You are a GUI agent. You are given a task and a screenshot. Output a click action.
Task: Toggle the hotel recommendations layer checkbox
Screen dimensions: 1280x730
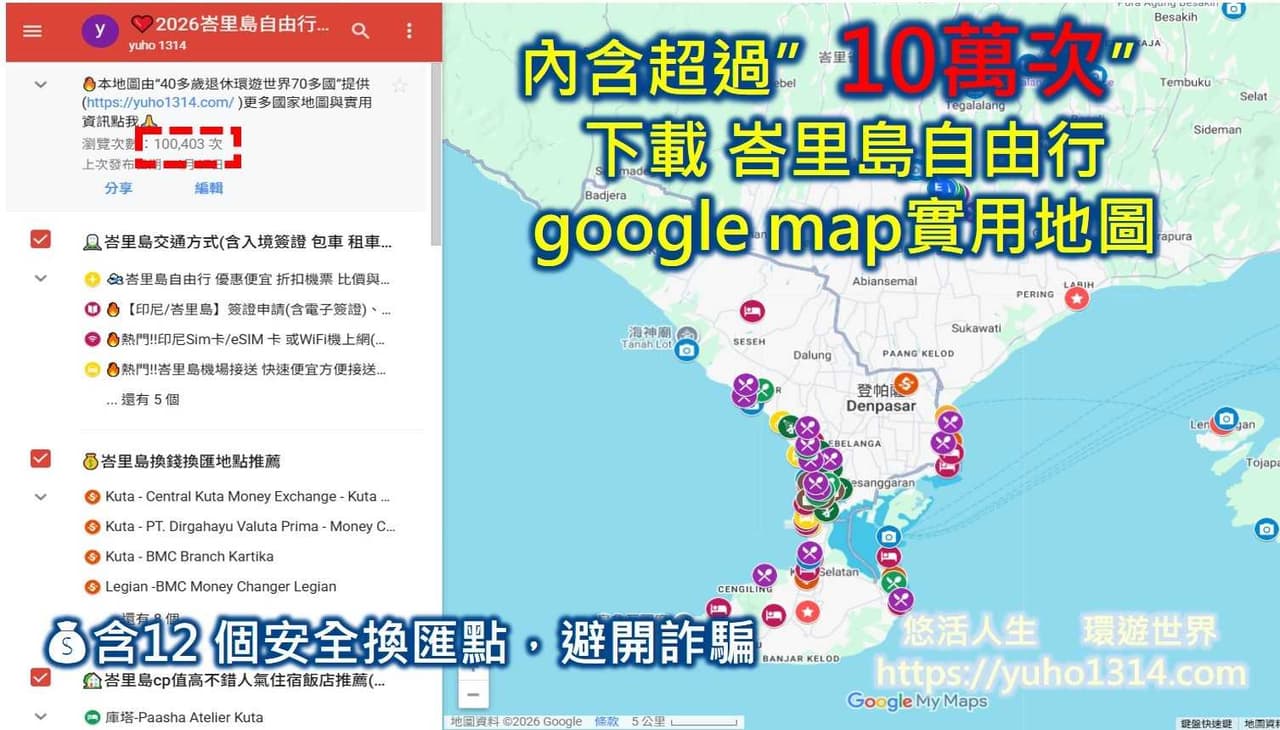[40, 678]
